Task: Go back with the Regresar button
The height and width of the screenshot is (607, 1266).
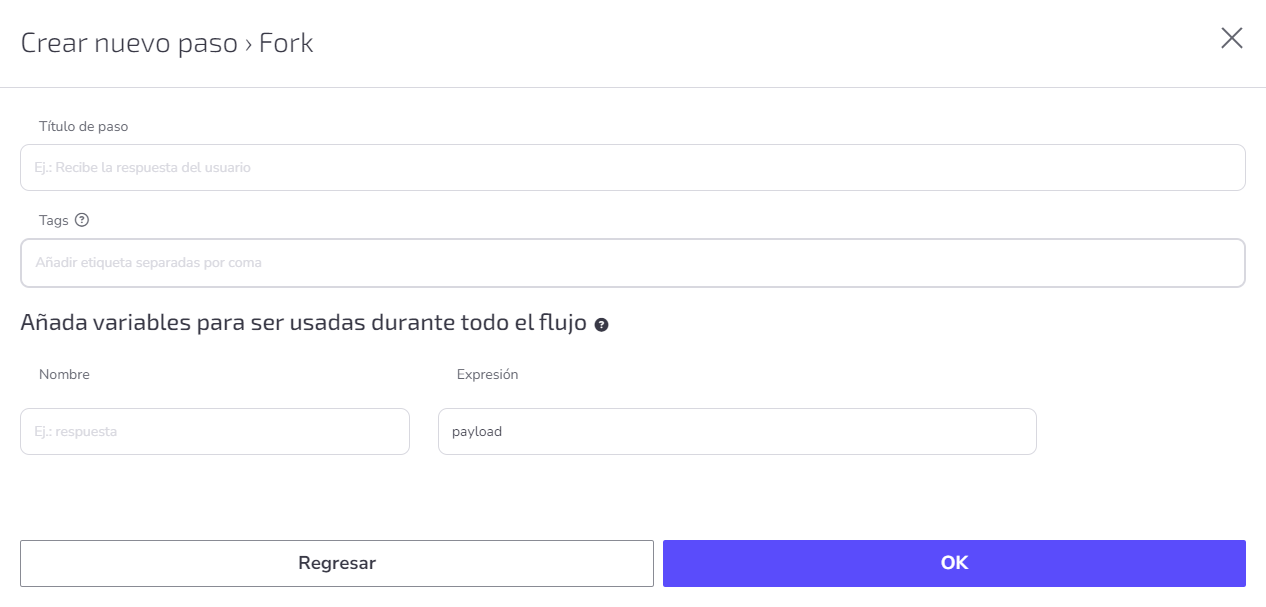Action: pyautogui.click(x=337, y=563)
